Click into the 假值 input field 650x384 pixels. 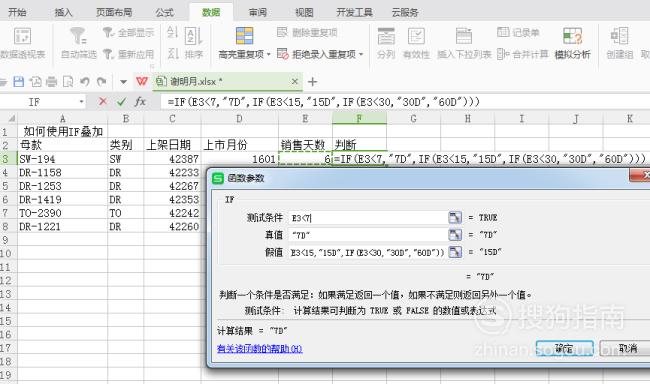coord(368,252)
